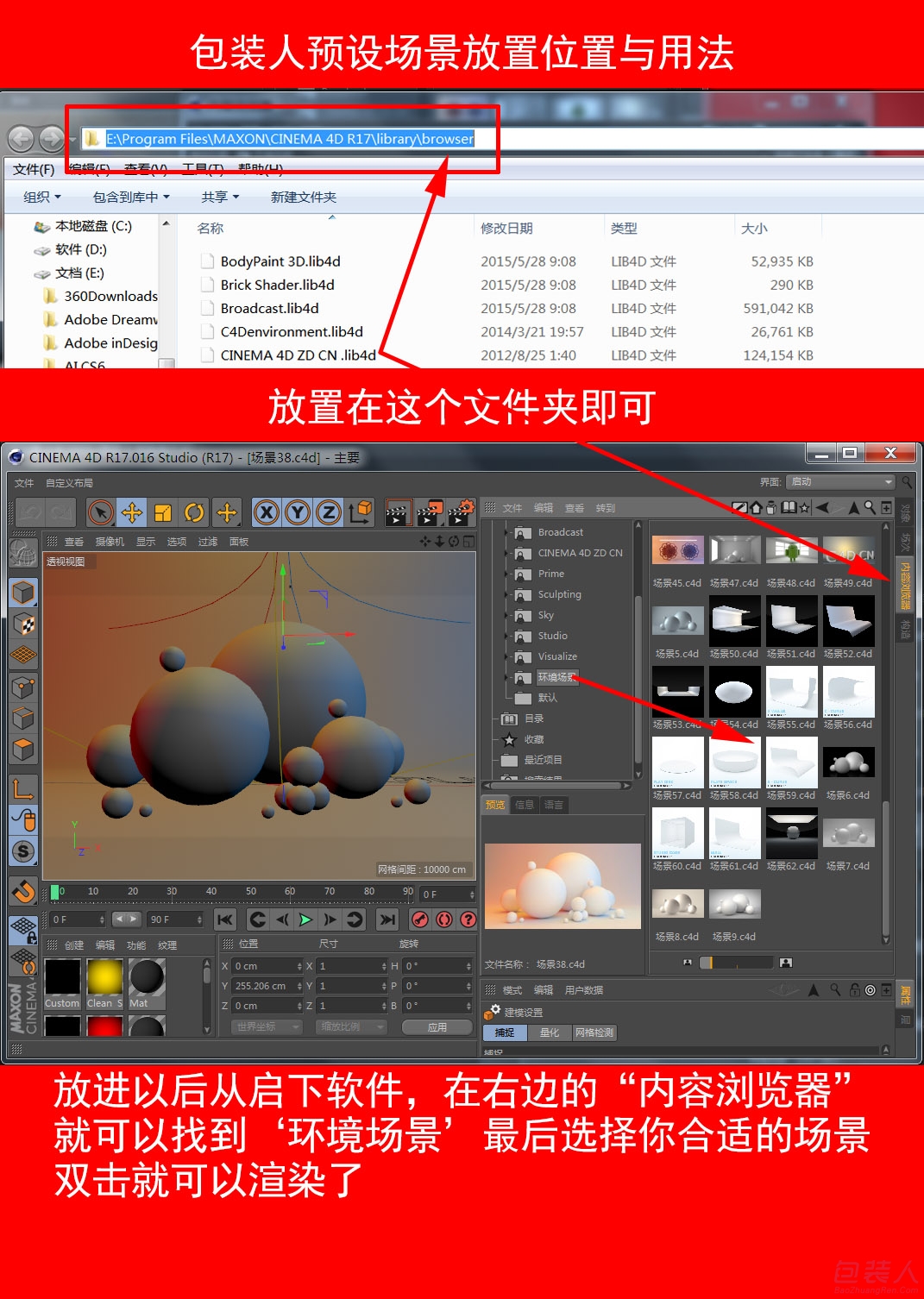
Task: Click the timeline green playhead marker
Action: [55, 892]
